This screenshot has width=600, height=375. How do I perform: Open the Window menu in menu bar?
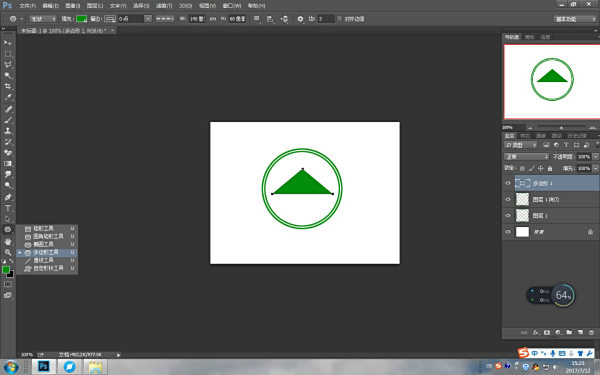[232, 6]
